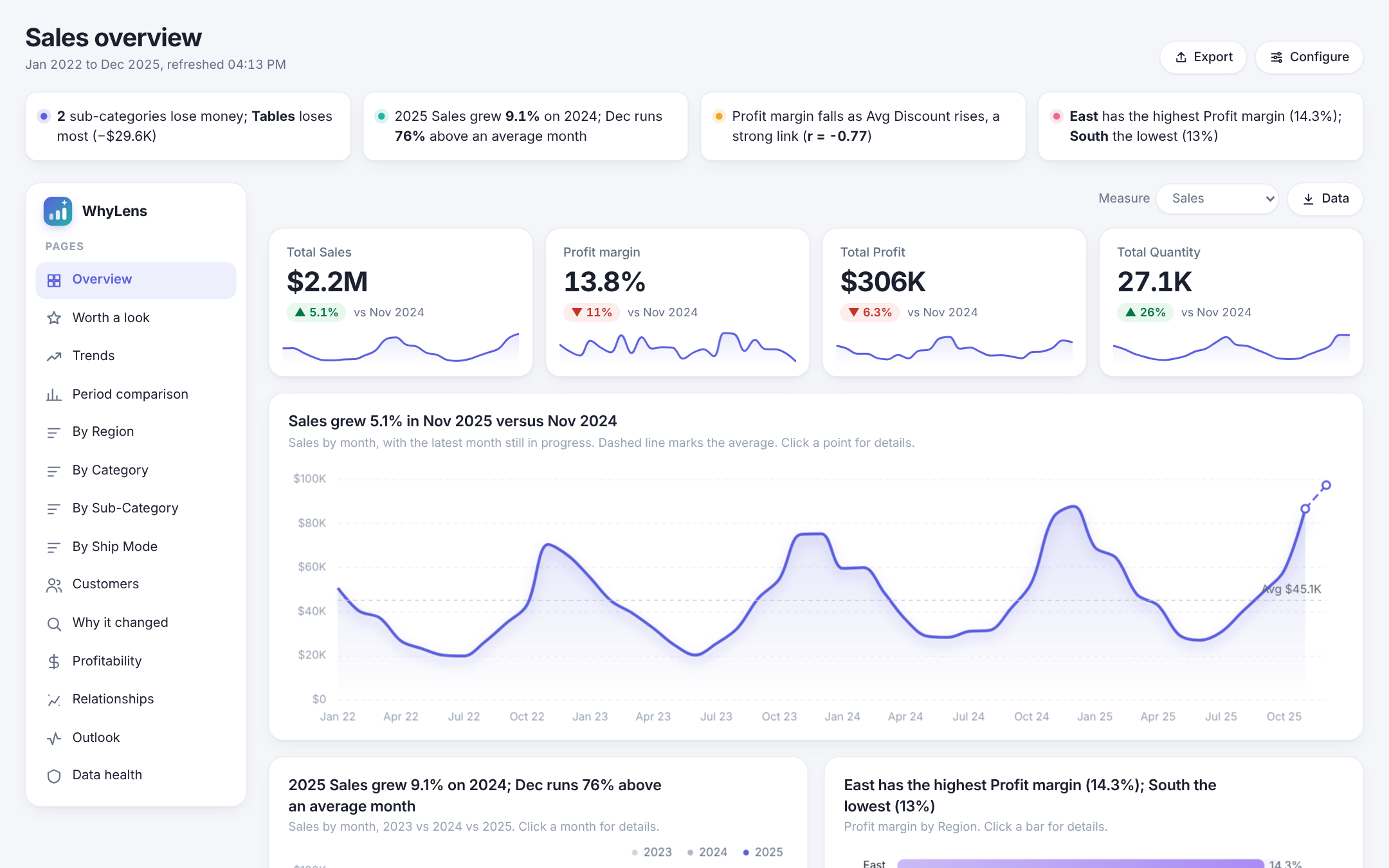Select the Total Profit KPI card
Viewport: 1389px width, 868px height.
pos(954,302)
